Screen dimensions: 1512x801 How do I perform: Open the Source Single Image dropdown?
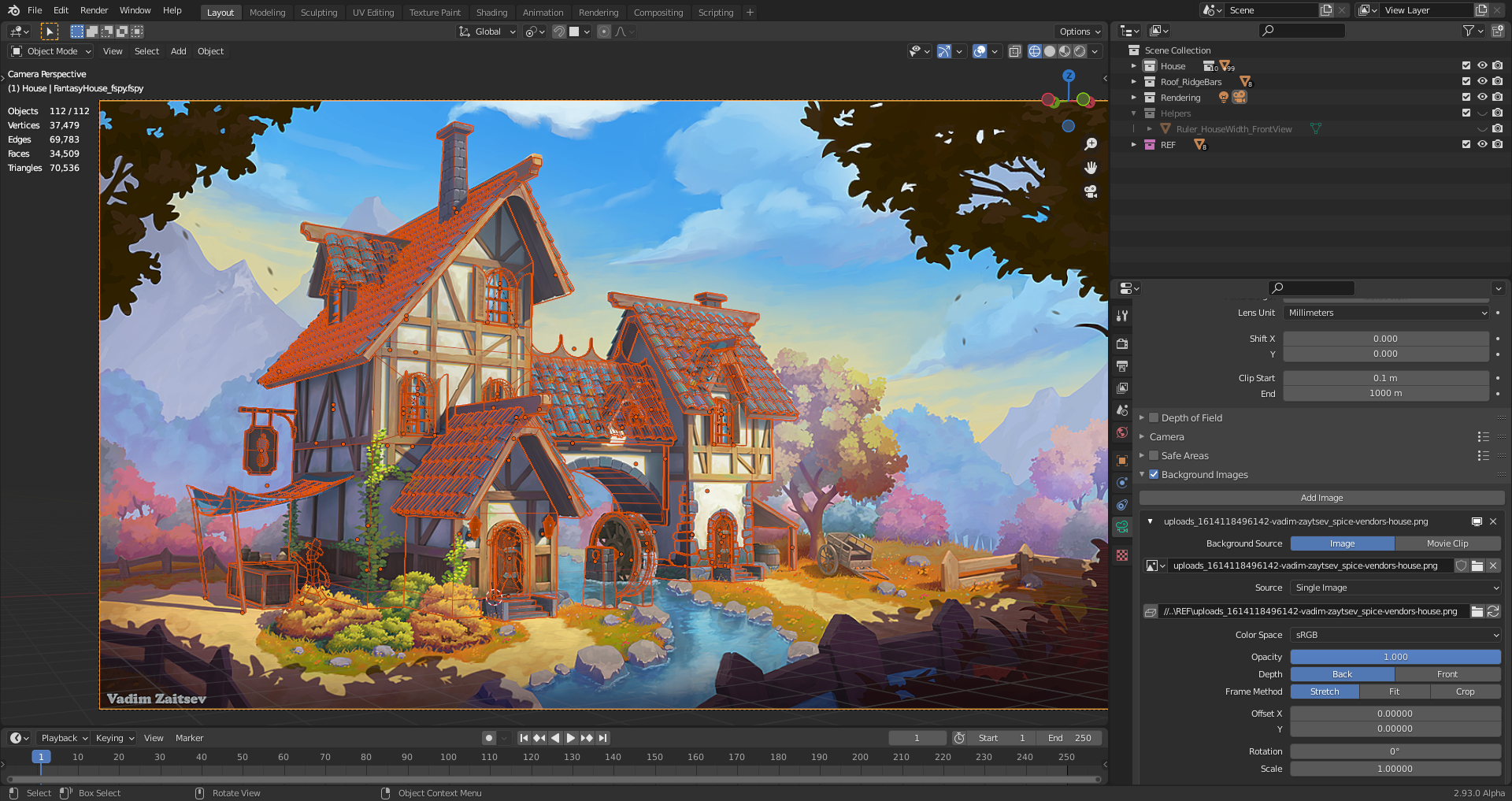tap(1395, 588)
